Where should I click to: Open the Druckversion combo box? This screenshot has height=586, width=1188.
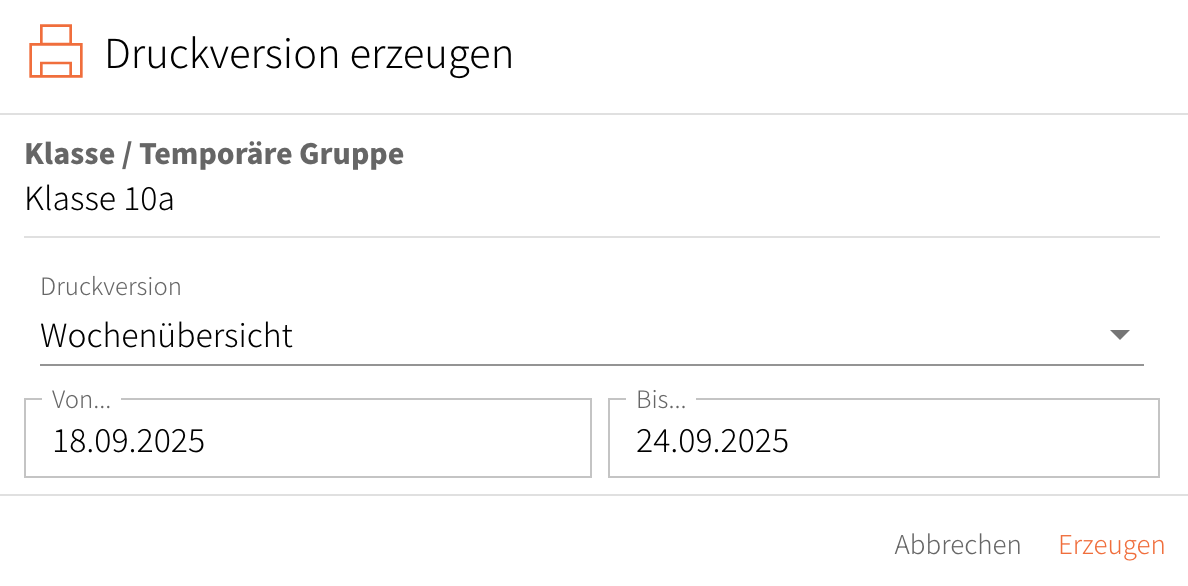[x=590, y=335]
